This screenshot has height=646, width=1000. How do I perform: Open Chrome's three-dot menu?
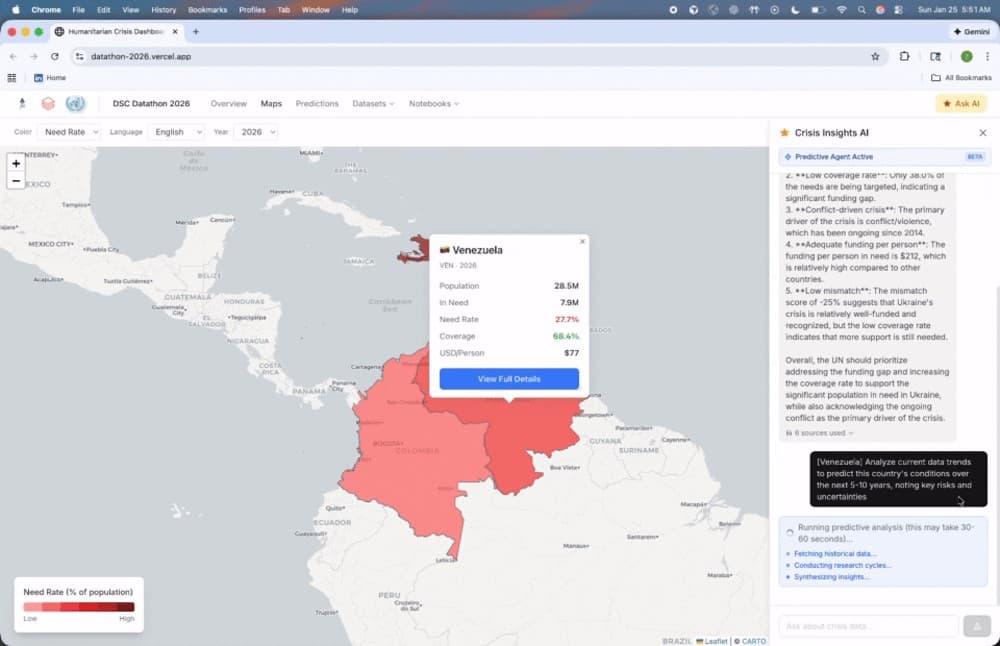coord(987,57)
